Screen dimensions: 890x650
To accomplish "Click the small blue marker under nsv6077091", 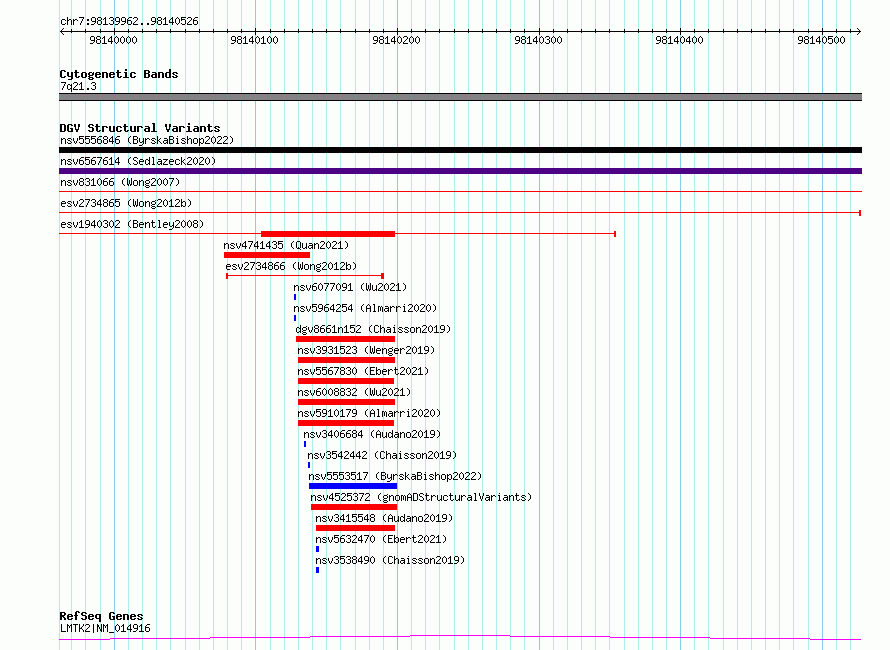I will pos(295,297).
